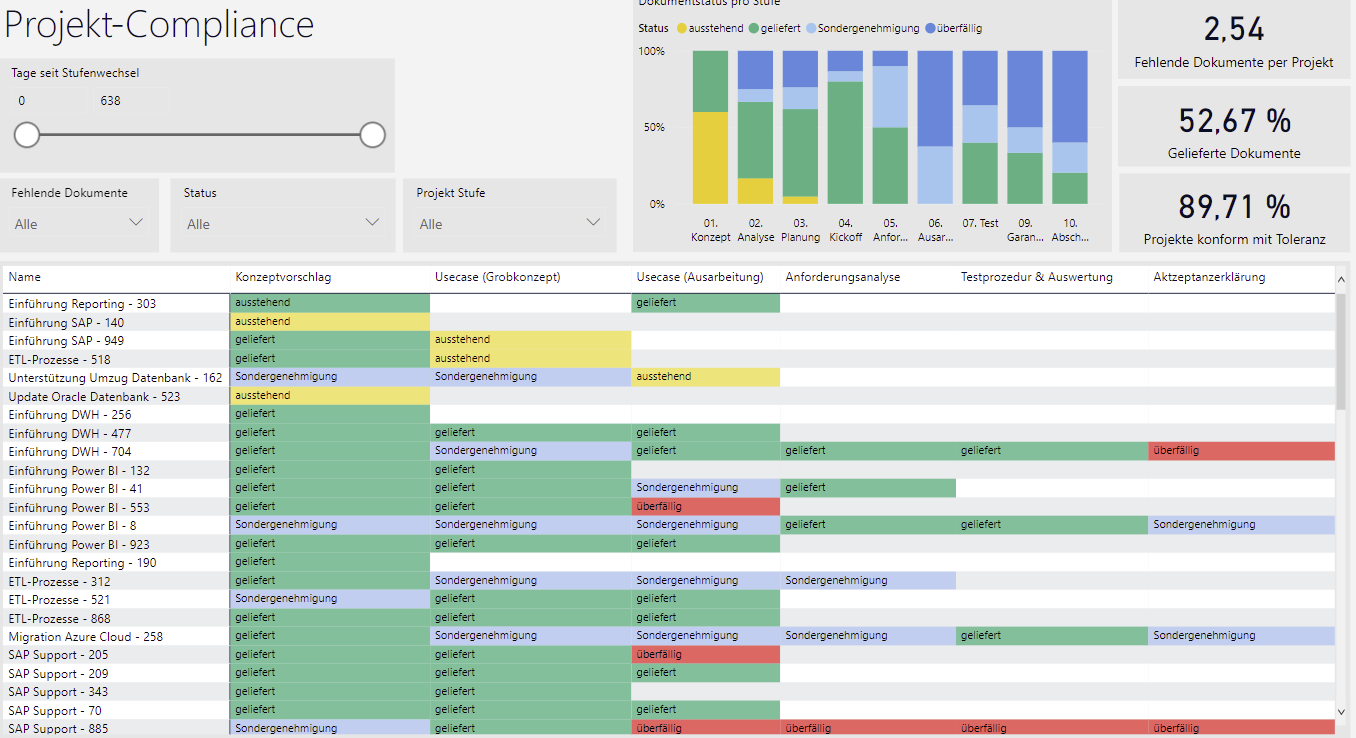This screenshot has height=738, width=1356.
Task: Sort table by Name column header
Action: pyautogui.click(x=25, y=277)
